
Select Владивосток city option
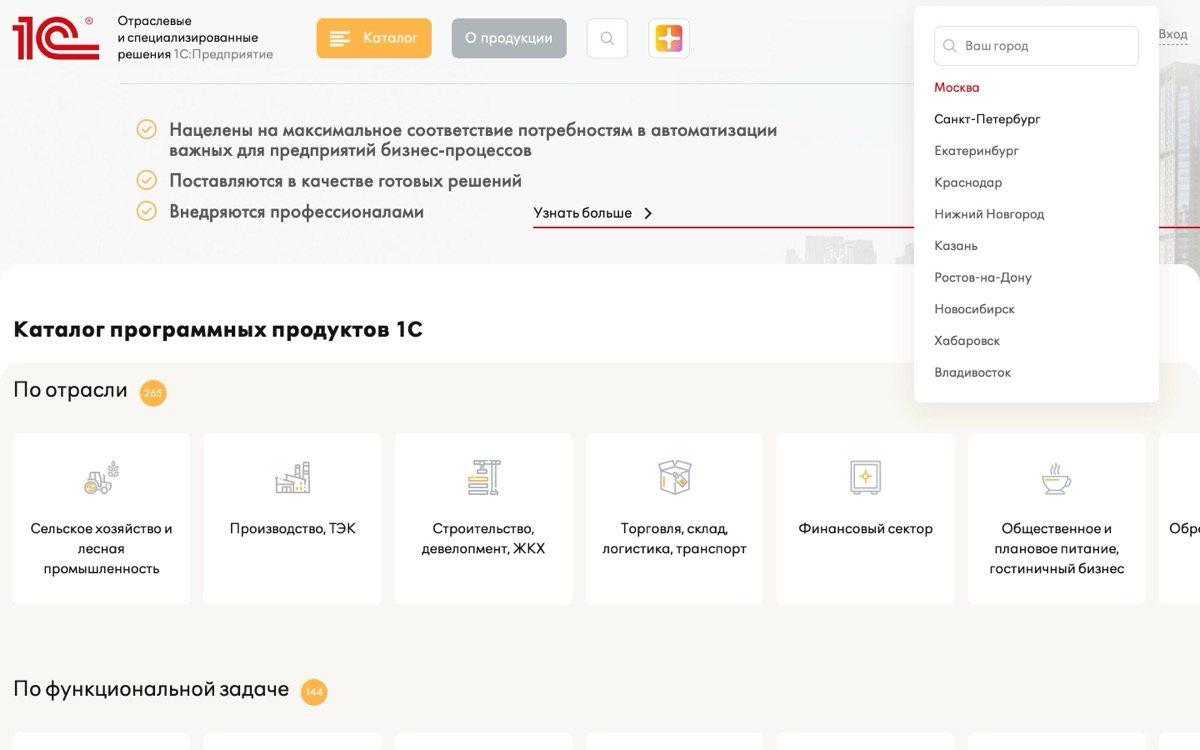click(972, 373)
